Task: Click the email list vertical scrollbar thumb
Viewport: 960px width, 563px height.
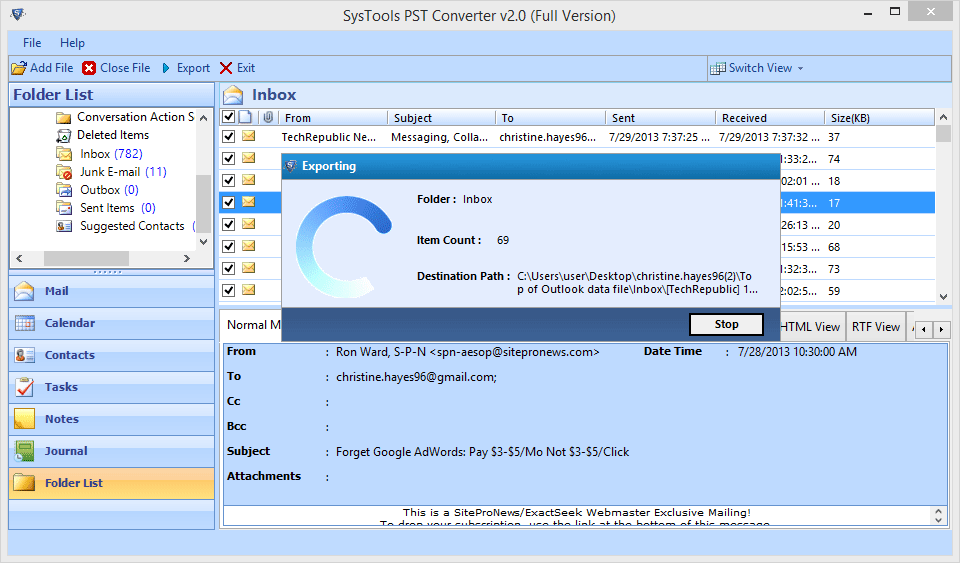Action: pos(943,133)
